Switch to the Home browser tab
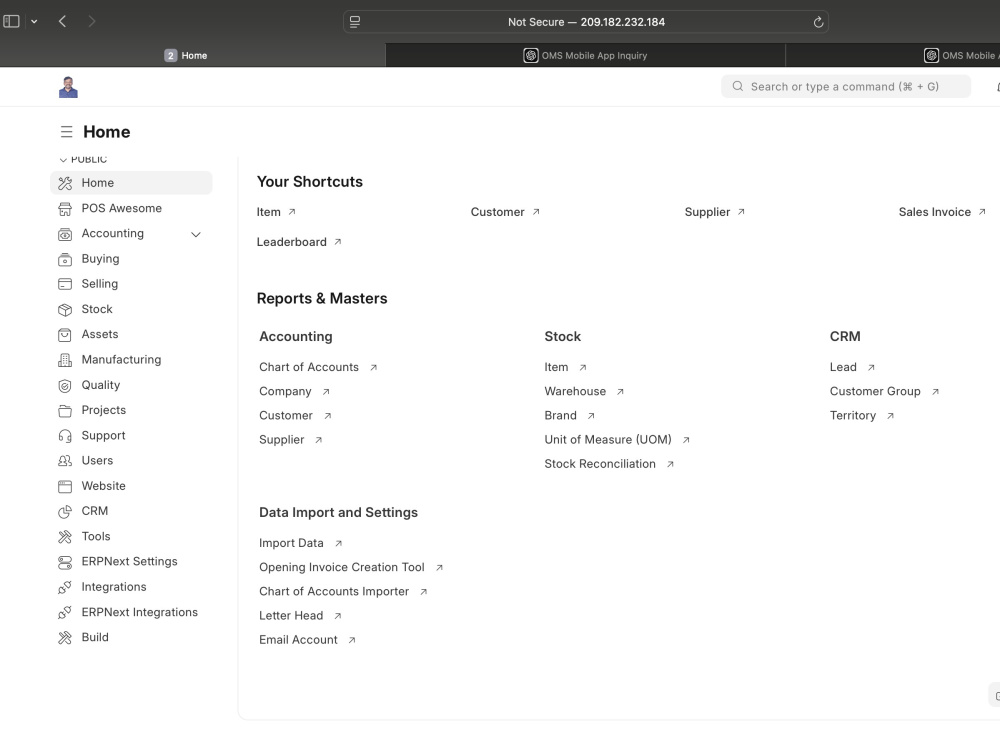This screenshot has width=1000, height=750. 193,55
